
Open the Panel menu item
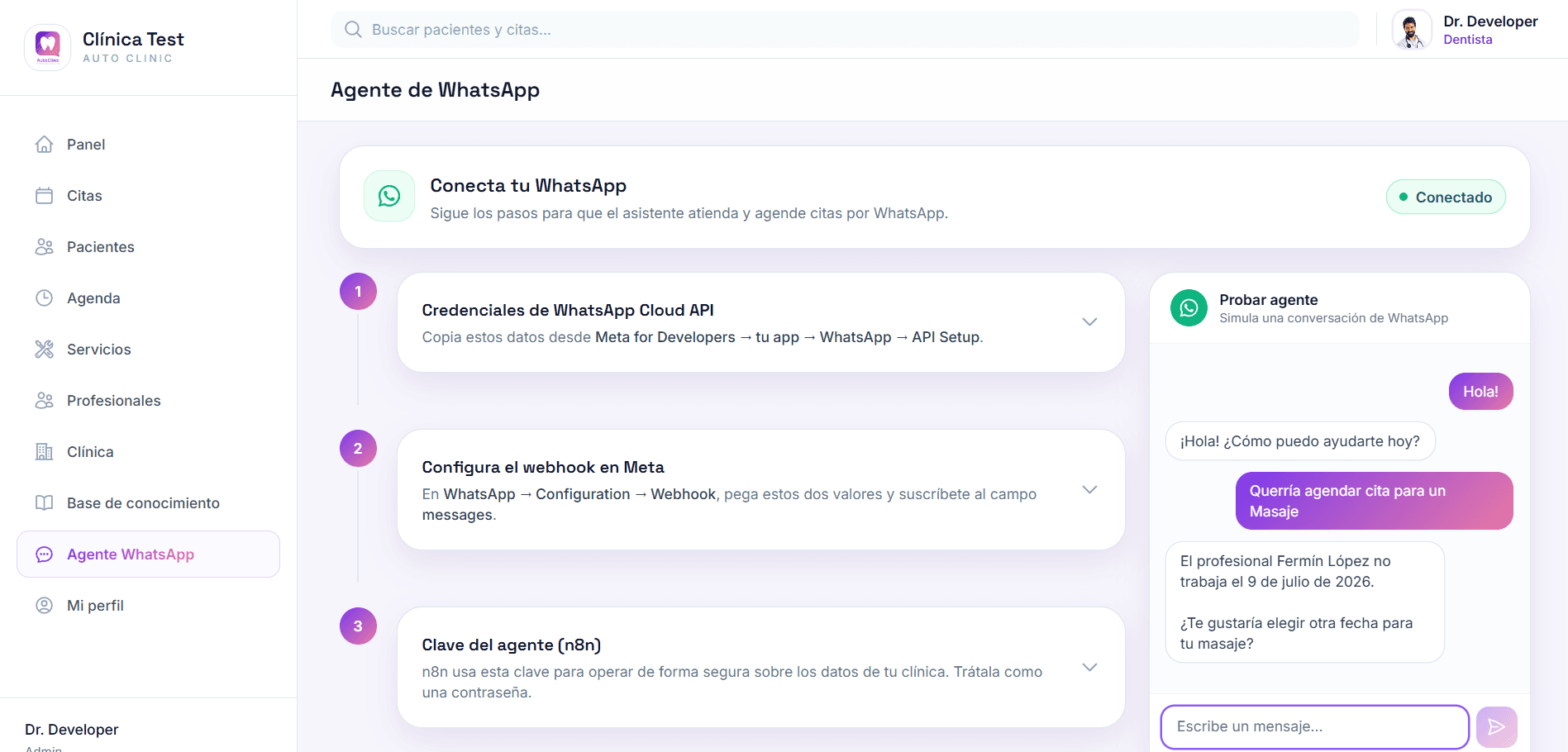[x=148, y=145]
